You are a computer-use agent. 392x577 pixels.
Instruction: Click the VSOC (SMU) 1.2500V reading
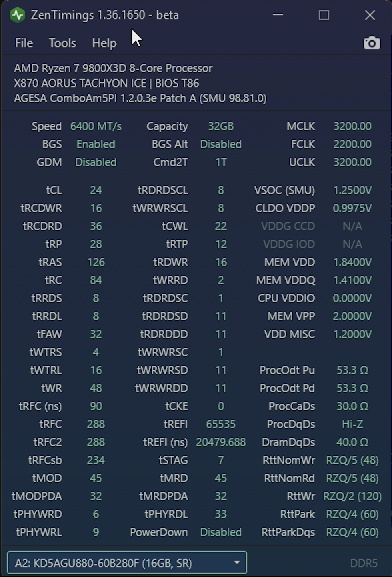[352, 190]
